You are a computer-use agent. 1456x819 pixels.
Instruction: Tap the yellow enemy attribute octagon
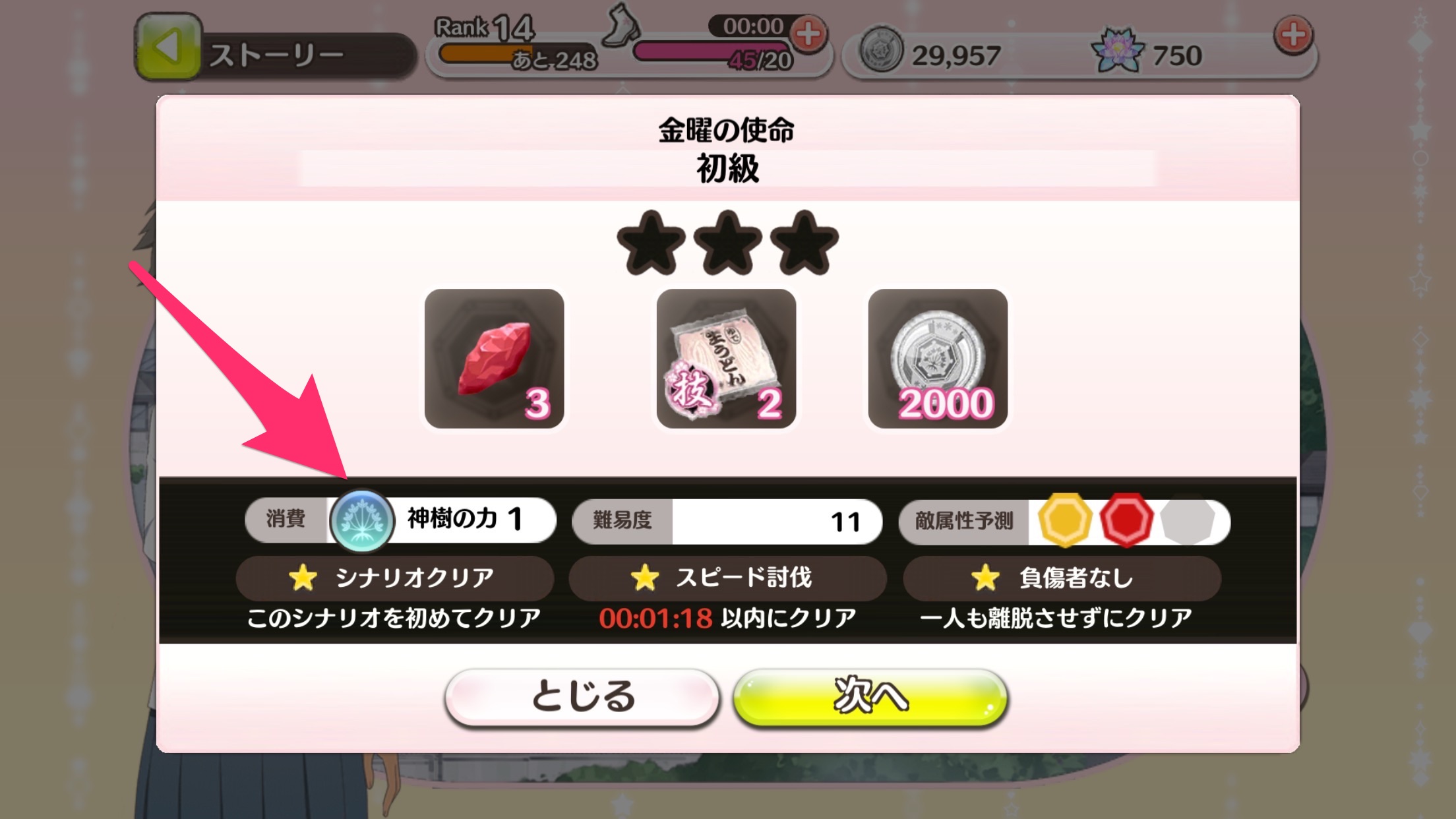(1065, 520)
